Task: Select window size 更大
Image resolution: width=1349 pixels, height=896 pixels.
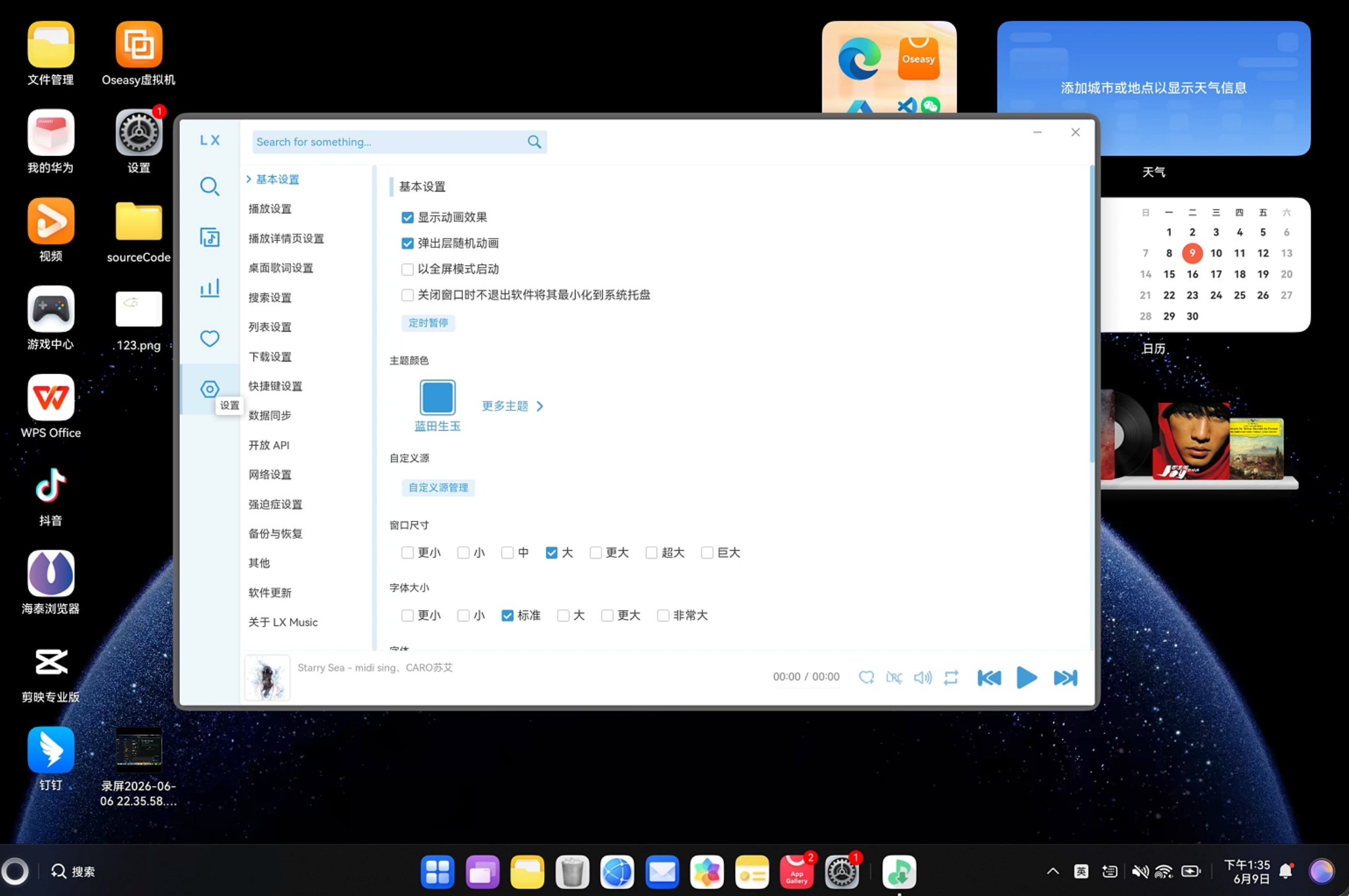Action: click(596, 553)
